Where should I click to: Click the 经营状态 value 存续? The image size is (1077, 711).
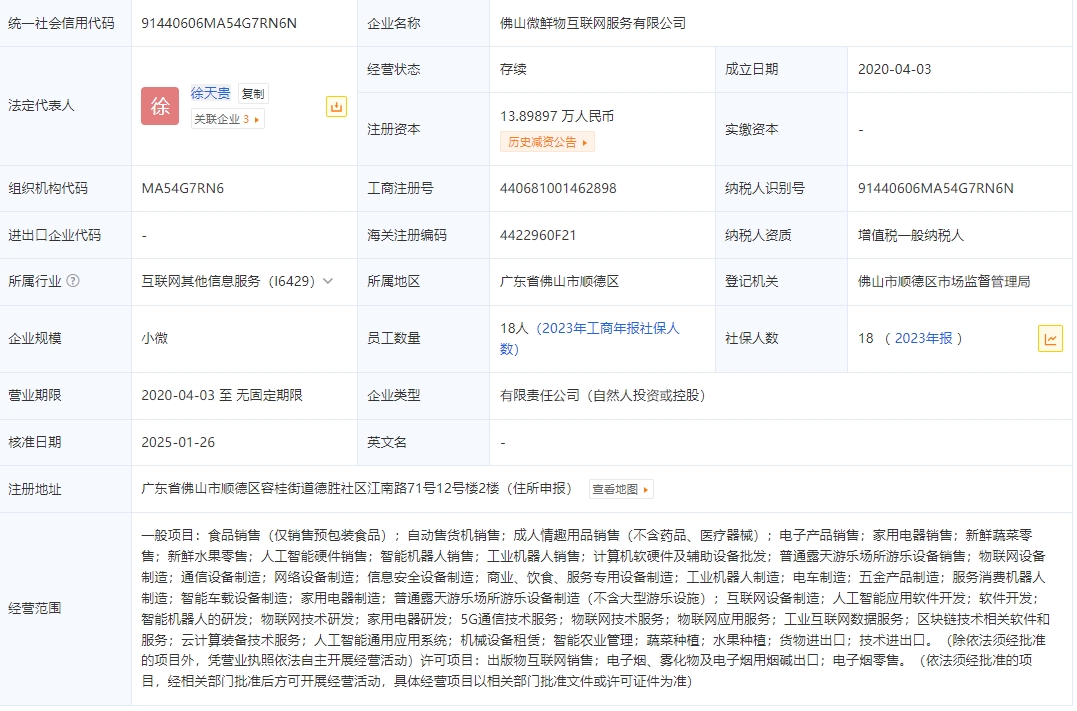(513, 69)
